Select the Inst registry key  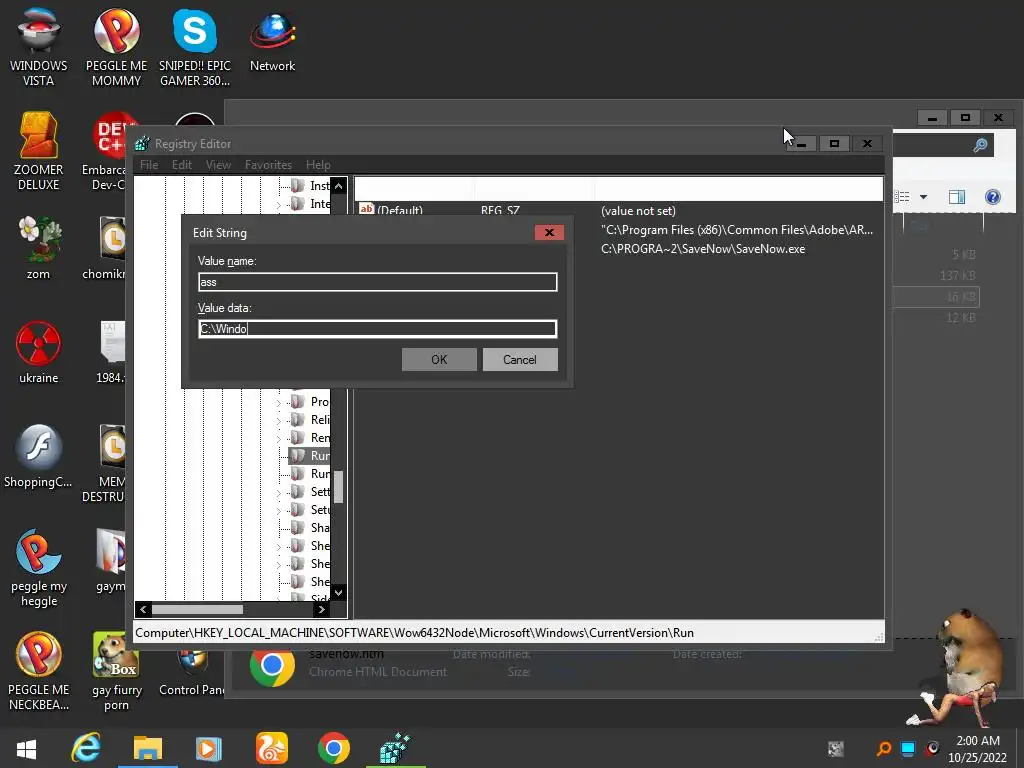pos(311,186)
